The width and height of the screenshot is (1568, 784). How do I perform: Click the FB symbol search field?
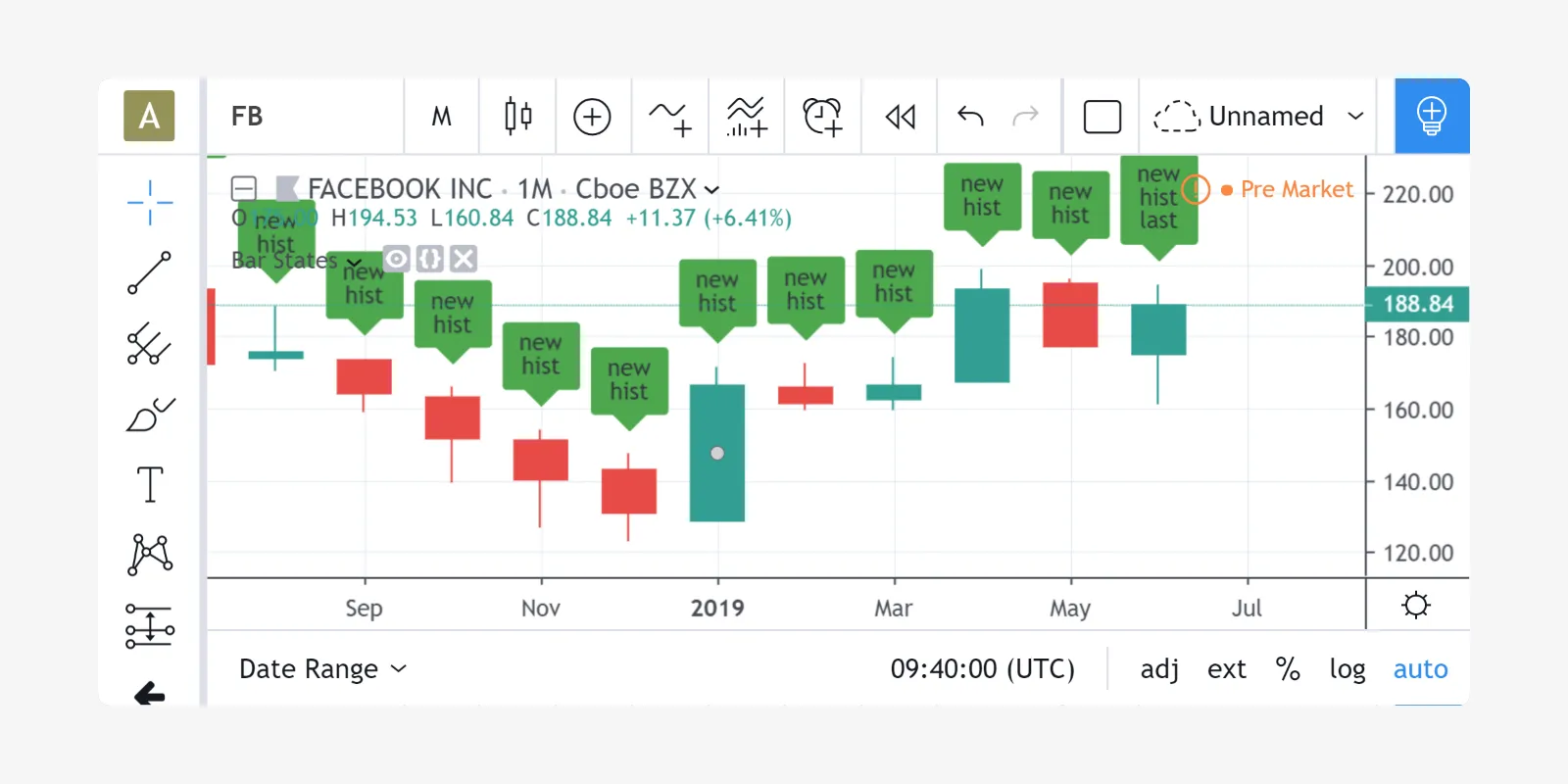point(305,117)
